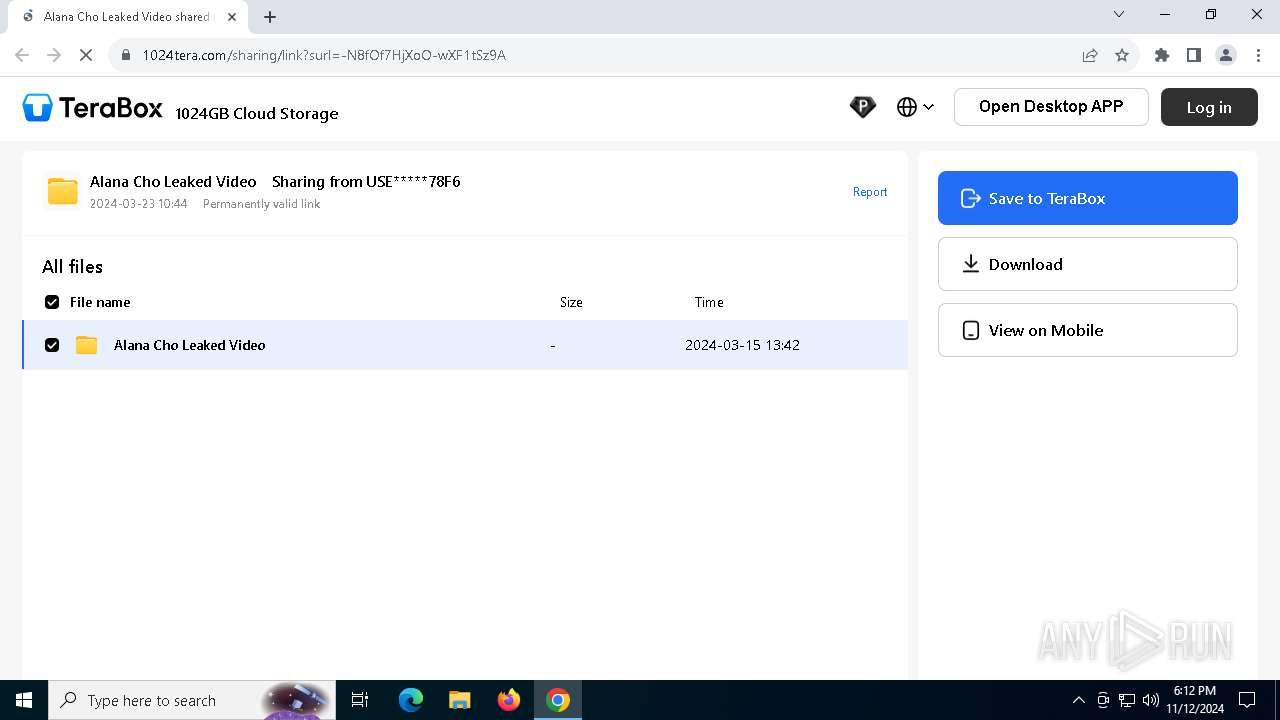The image size is (1280, 720).
Task: Click View on Mobile button
Action: coord(1088,330)
